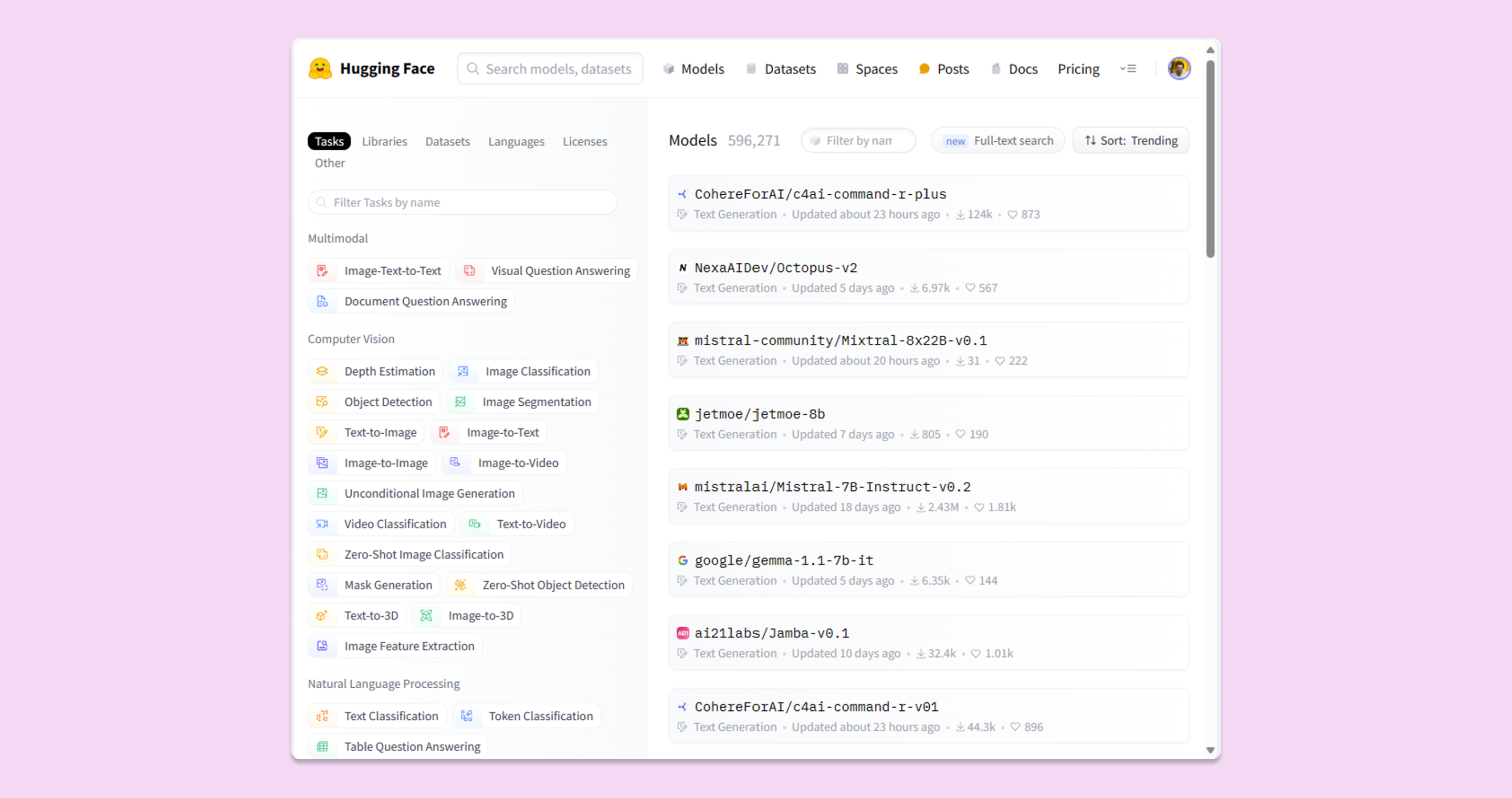Click the Text-to-Video task icon

coord(474,524)
